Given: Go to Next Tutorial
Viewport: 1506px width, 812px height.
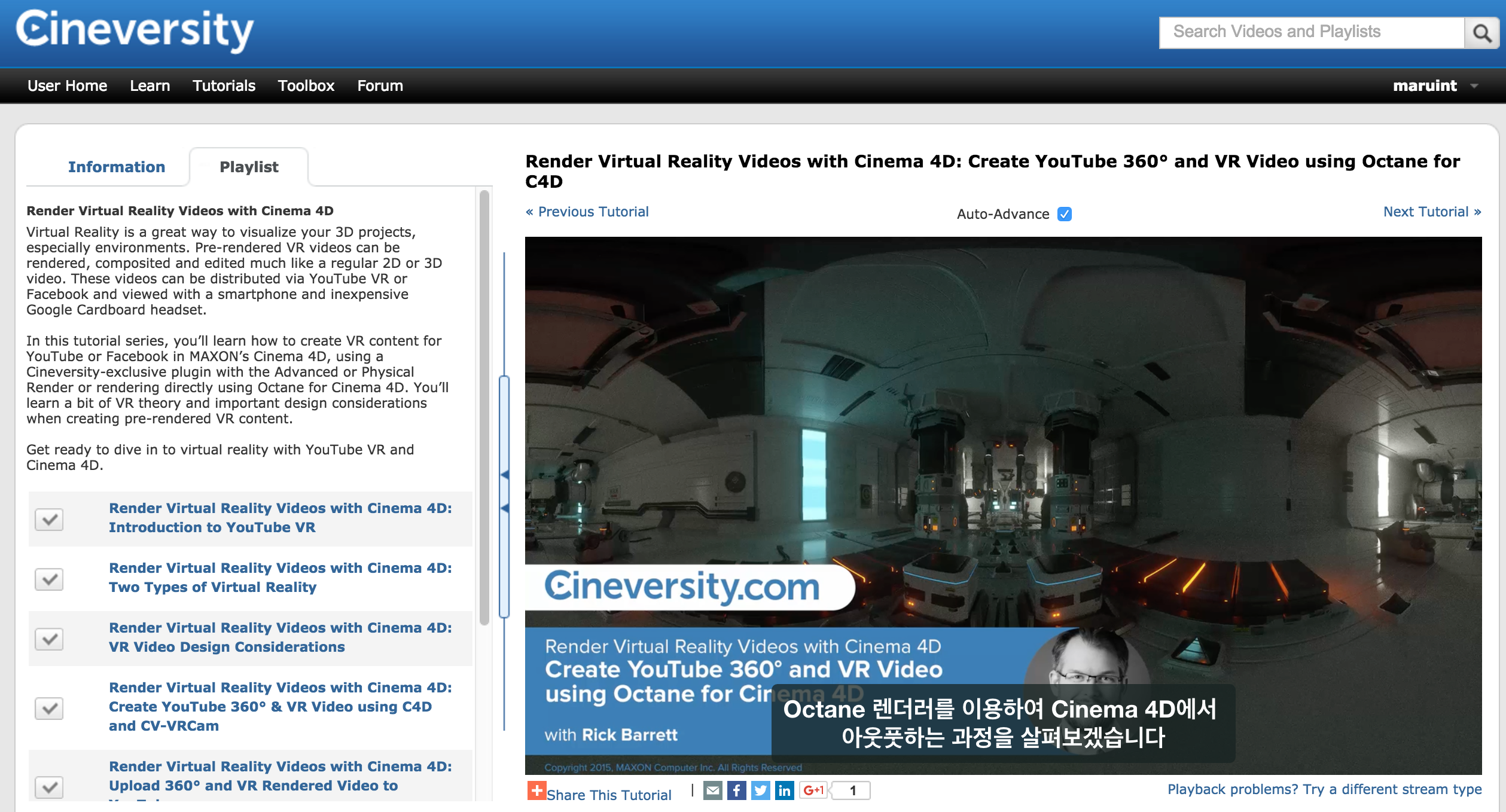Looking at the screenshot, I should (x=1432, y=212).
